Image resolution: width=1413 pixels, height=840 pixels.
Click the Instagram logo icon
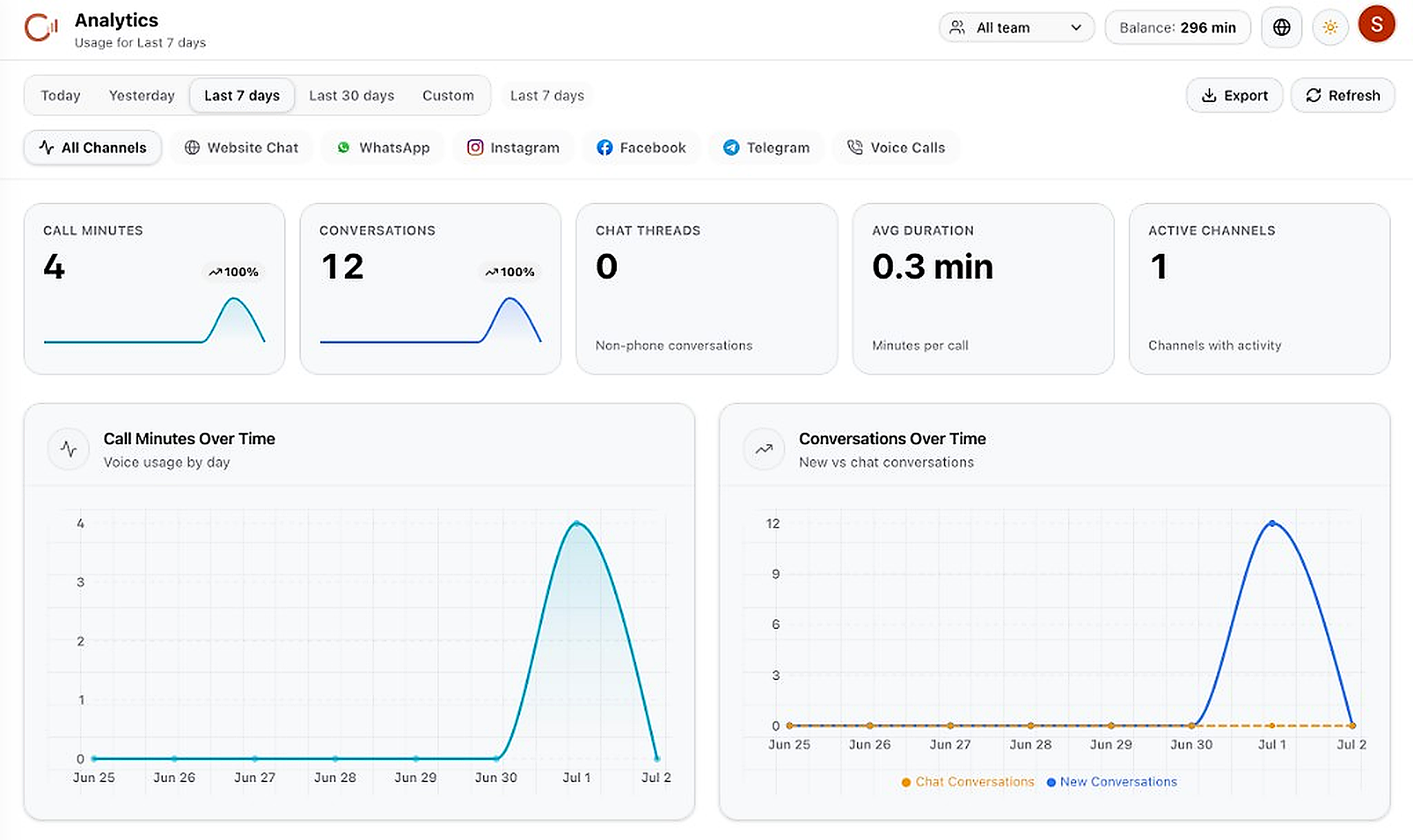[475, 148]
